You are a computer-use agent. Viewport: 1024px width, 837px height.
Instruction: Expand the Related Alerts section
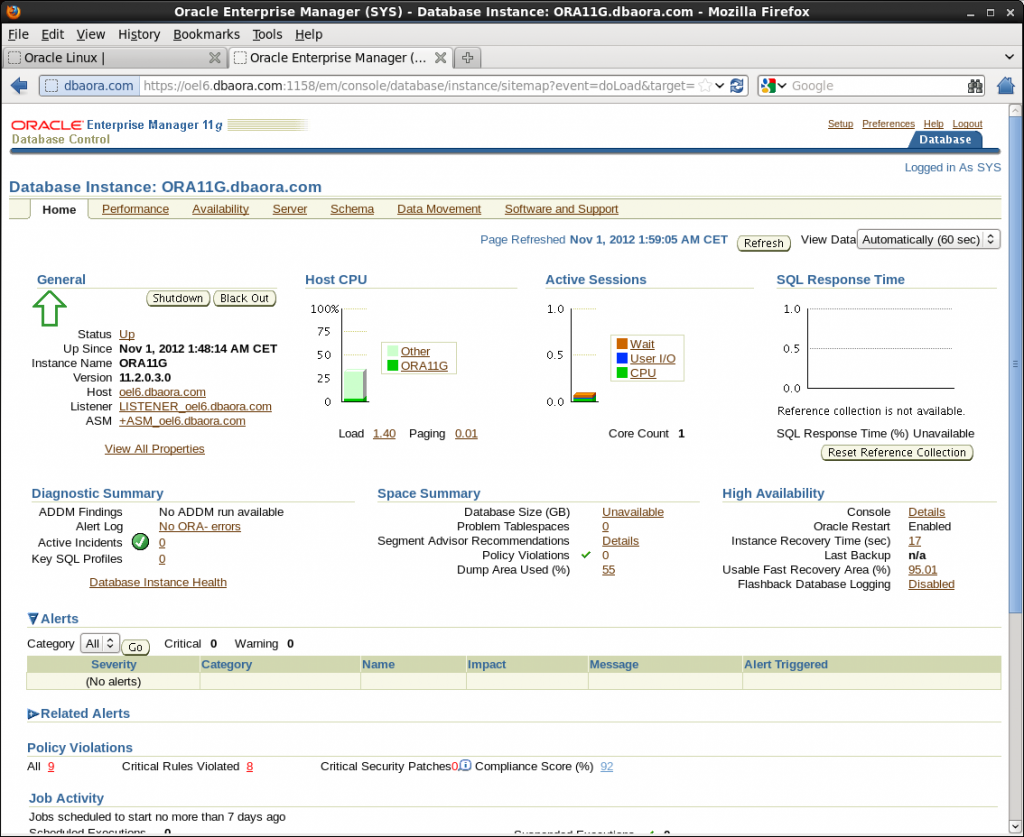(32, 713)
